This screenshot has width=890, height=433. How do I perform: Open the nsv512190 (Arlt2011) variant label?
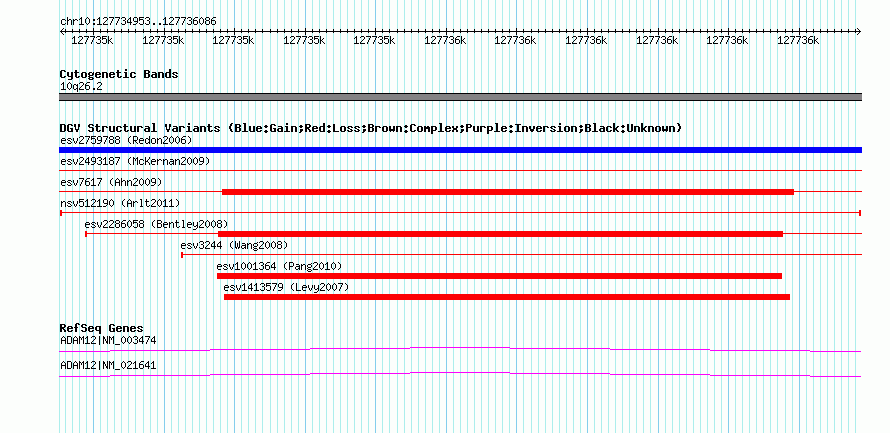[120, 203]
